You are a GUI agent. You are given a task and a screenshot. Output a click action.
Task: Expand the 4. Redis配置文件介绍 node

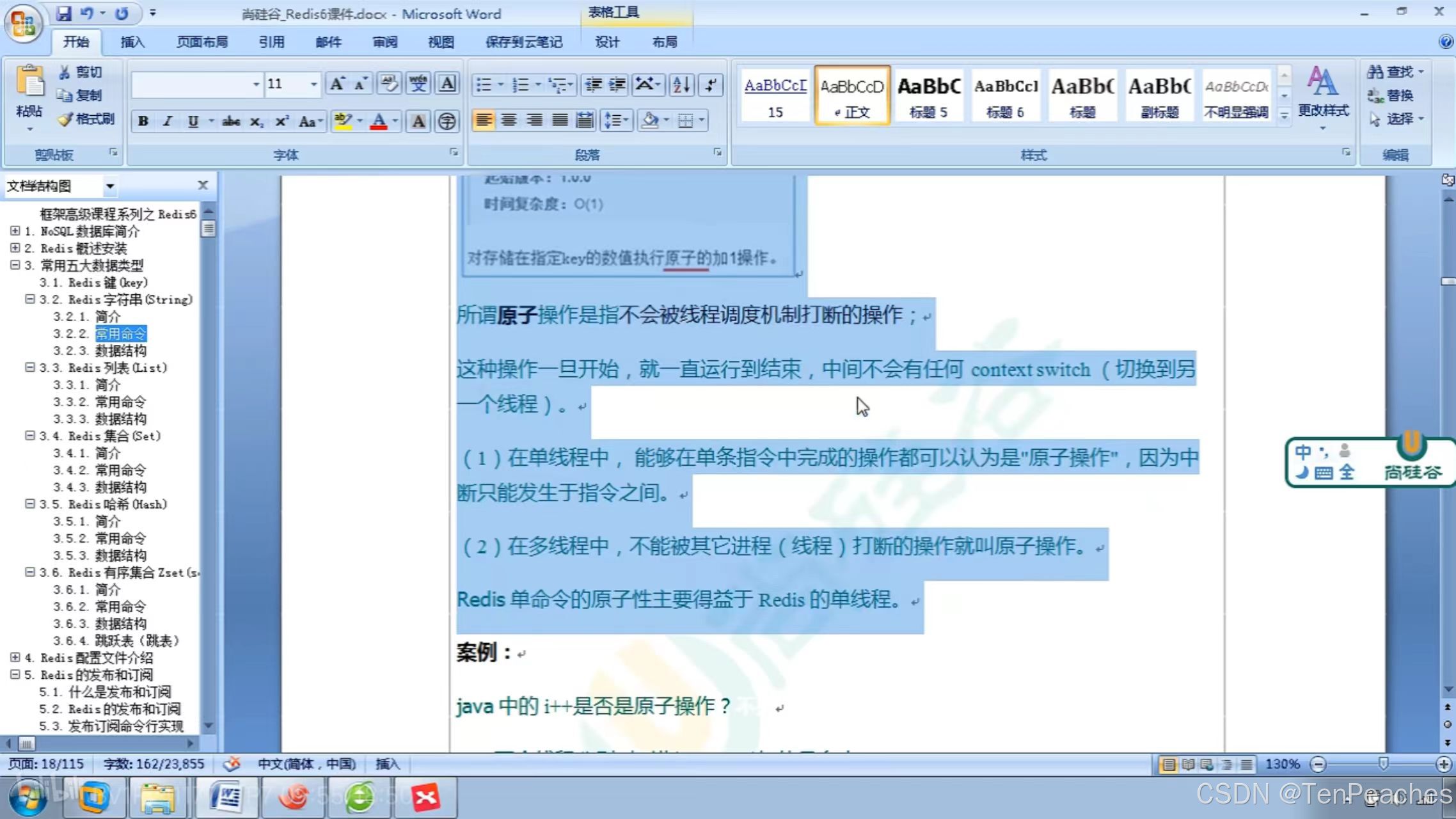pyautogui.click(x=15, y=657)
